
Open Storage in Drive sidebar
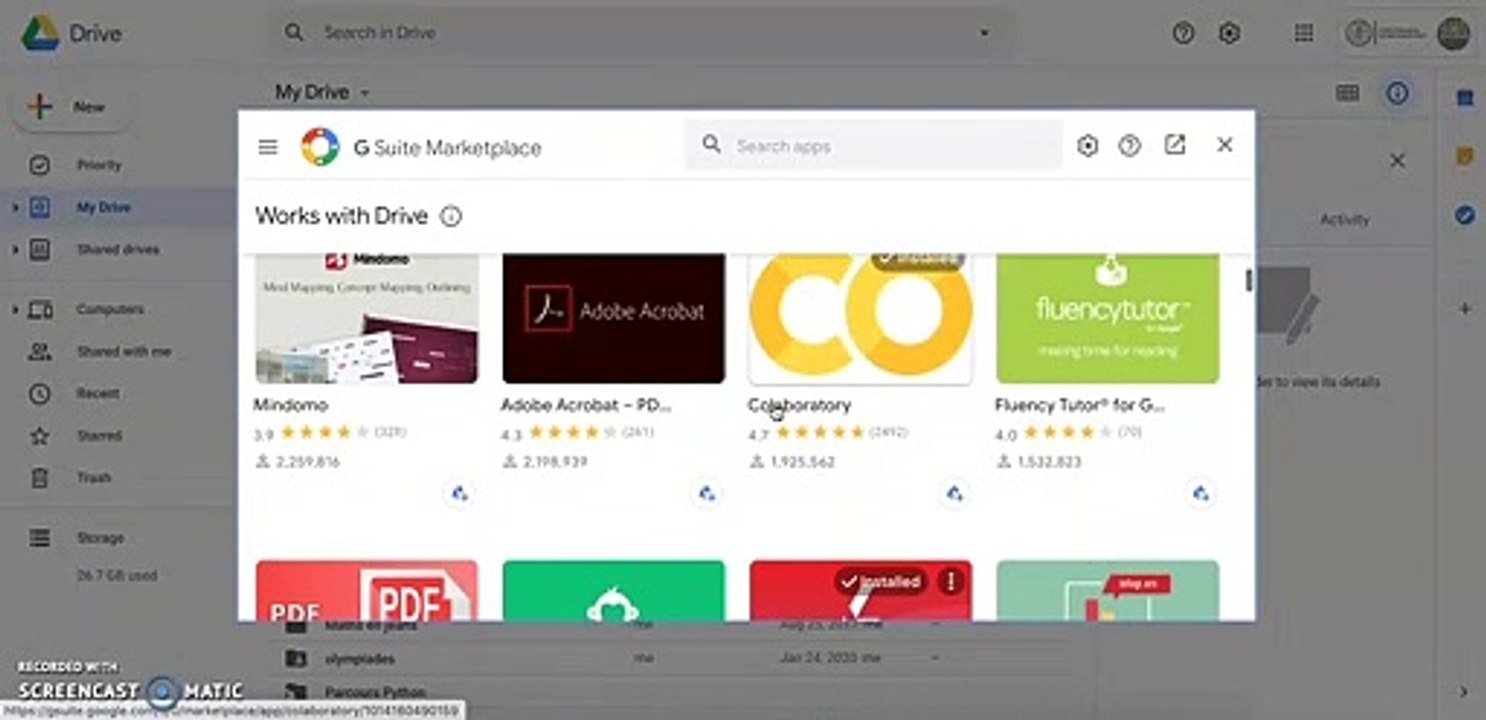pyautogui.click(x=100, y=538)
